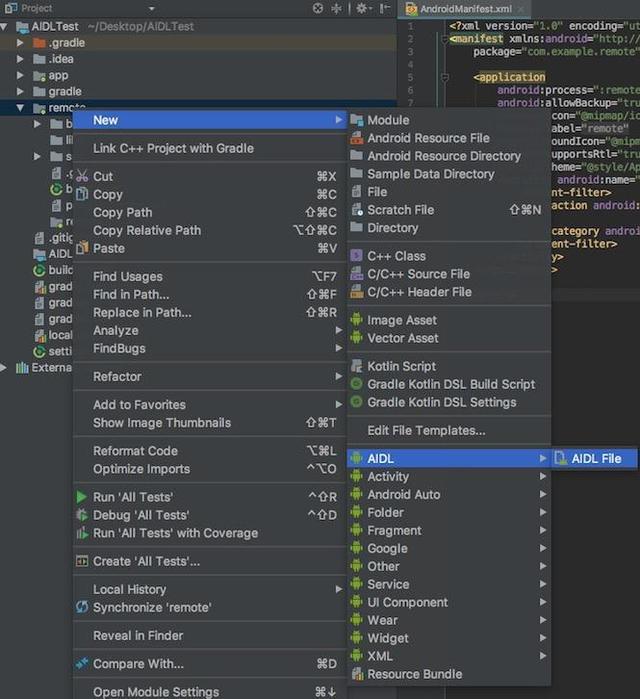Click the collapse-all icon in Project toolbar
This screenshot has width=640, height=699.
[x=336, y=8]
